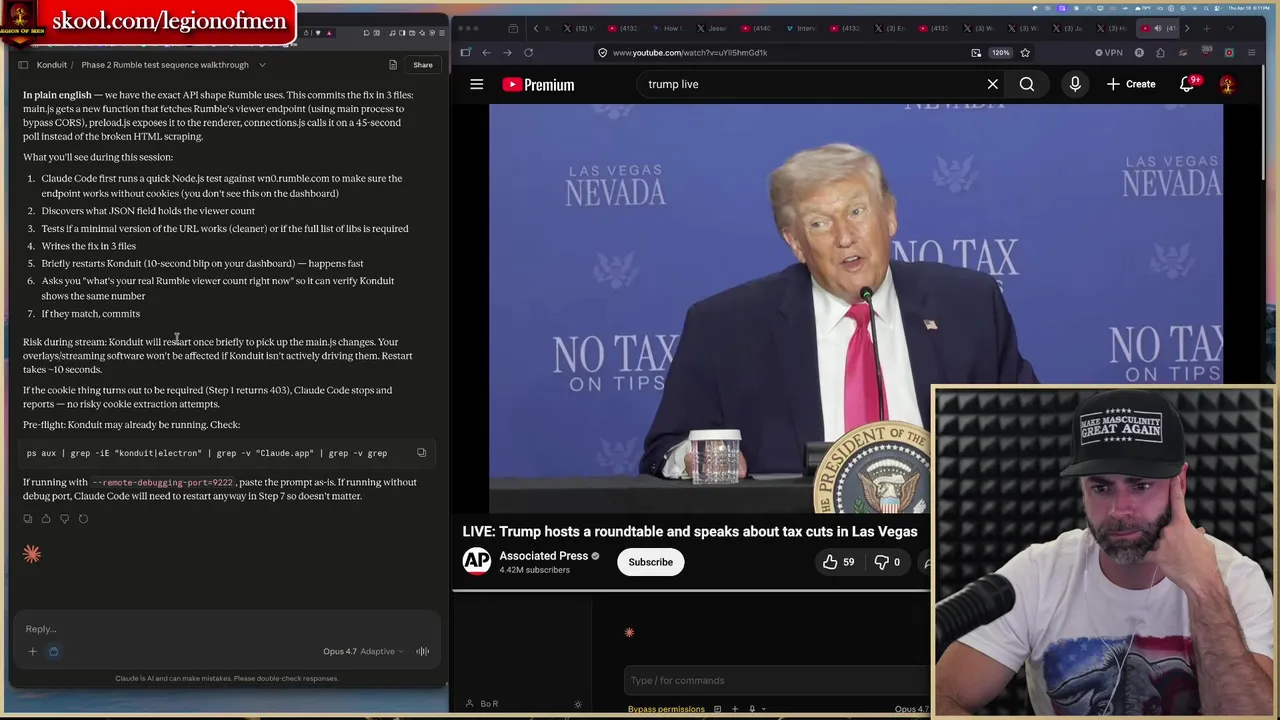The height and width of the screenshot is (720, 1280).
Task: Open the YouTube account avatar menu
Action: [1228, 85]
